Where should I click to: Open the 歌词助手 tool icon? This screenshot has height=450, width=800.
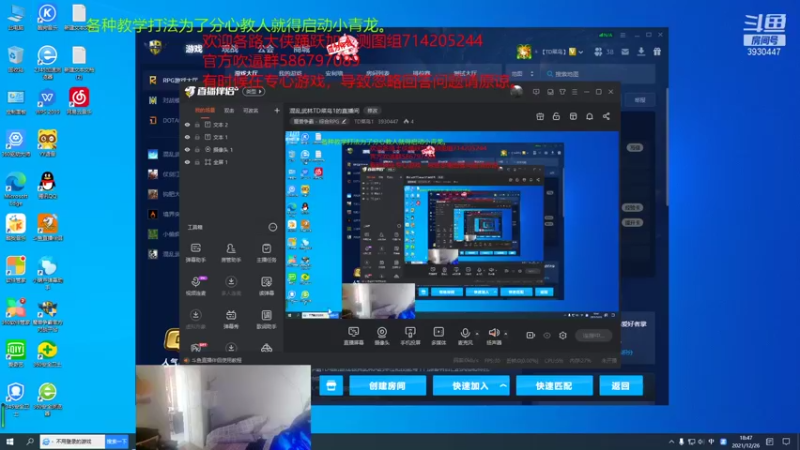coord(266,319)
